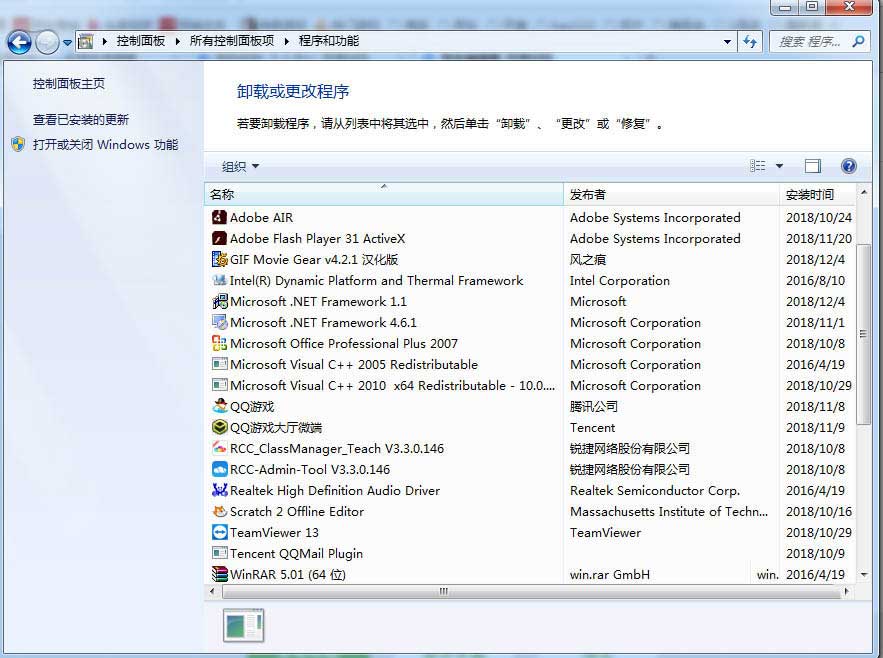Expand arrow after 所有控制面板项 breadcrumb
Screen dimensions: 883x658
coord(287,41)
